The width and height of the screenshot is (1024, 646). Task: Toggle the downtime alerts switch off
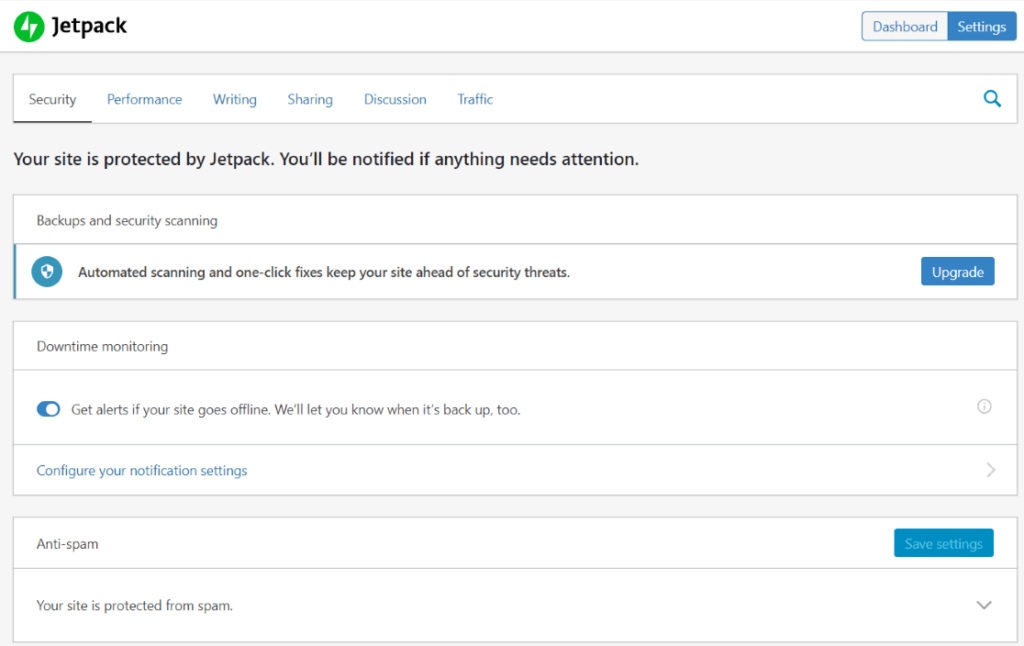(x=48, y=409)
